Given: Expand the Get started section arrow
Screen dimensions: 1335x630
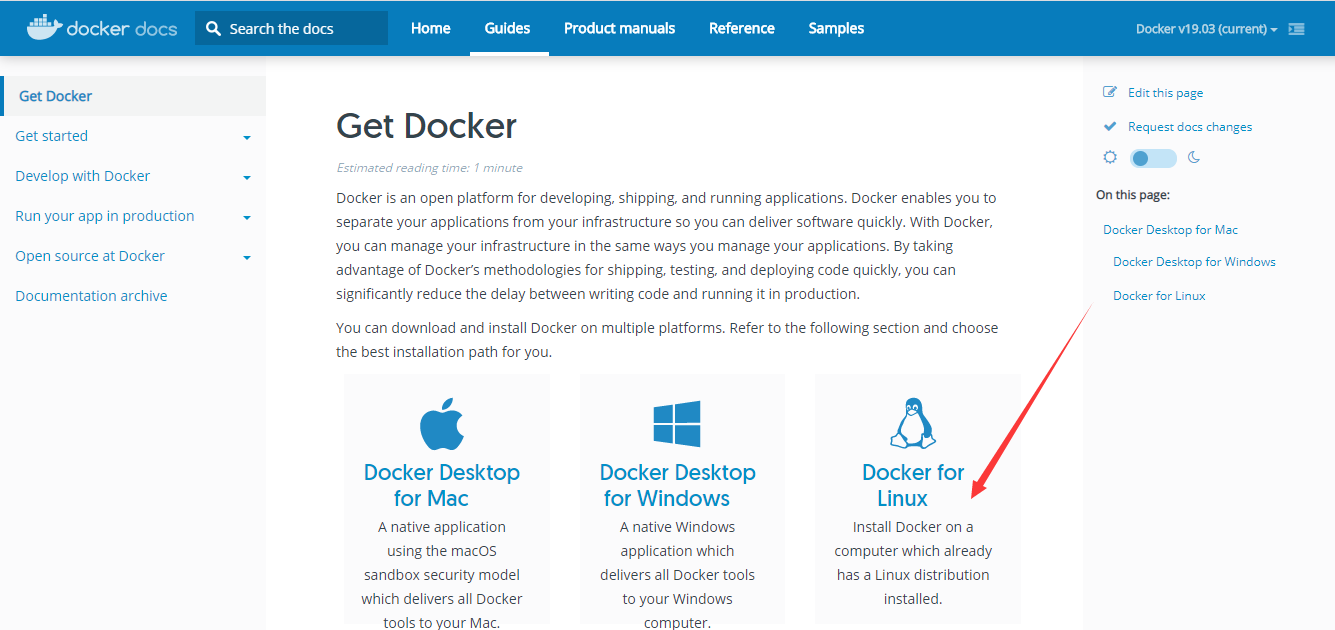Looking at the screenshot, I should coord(247,138).
